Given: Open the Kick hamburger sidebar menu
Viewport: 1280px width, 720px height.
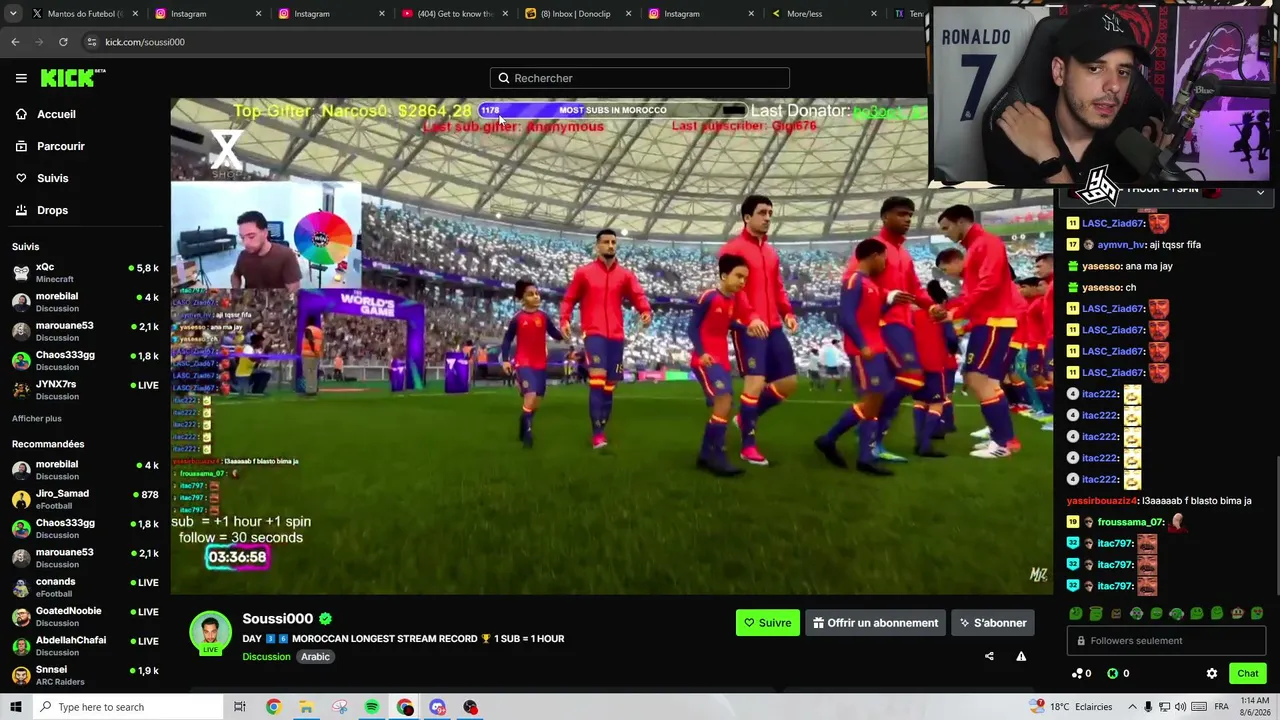Looking at the screenshot, I should point(21,78).
